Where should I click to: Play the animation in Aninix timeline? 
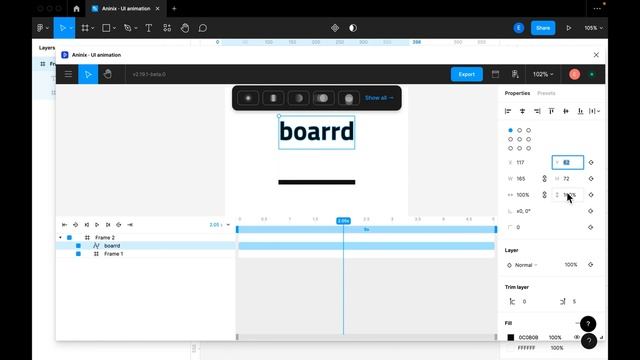pyautogui.click(x=97, y=225)
